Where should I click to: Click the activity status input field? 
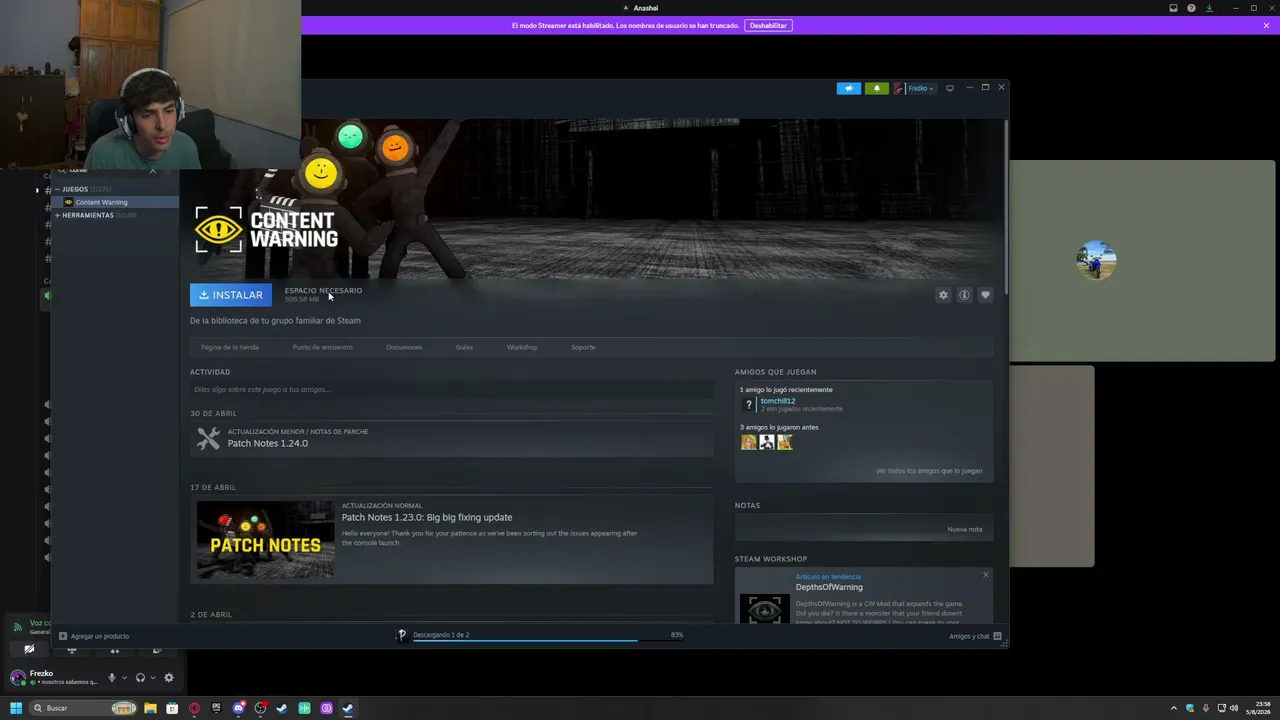pyautogui.click(x=451, y=389)
